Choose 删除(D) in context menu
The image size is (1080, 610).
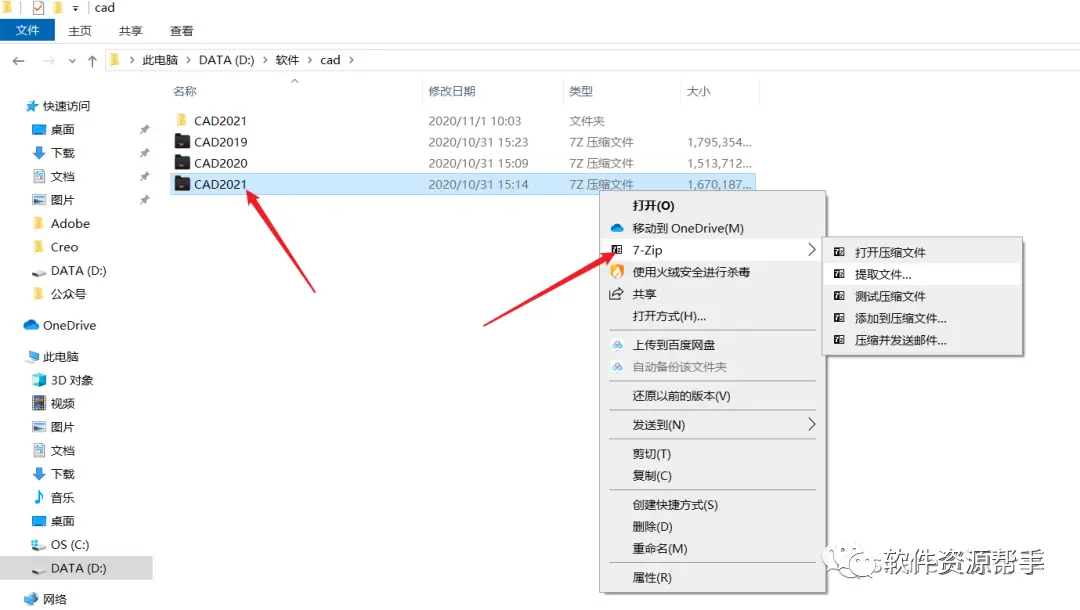tap(712, 526)
